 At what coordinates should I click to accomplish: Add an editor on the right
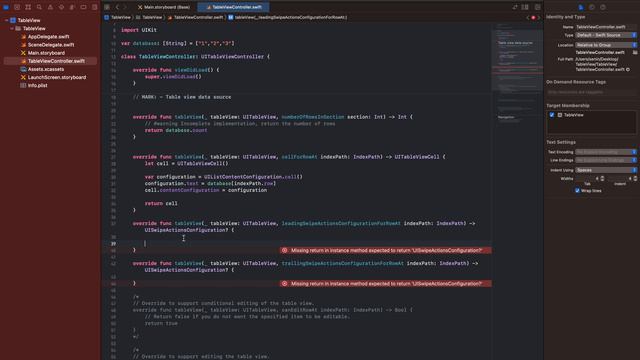(x=538, y=7)
